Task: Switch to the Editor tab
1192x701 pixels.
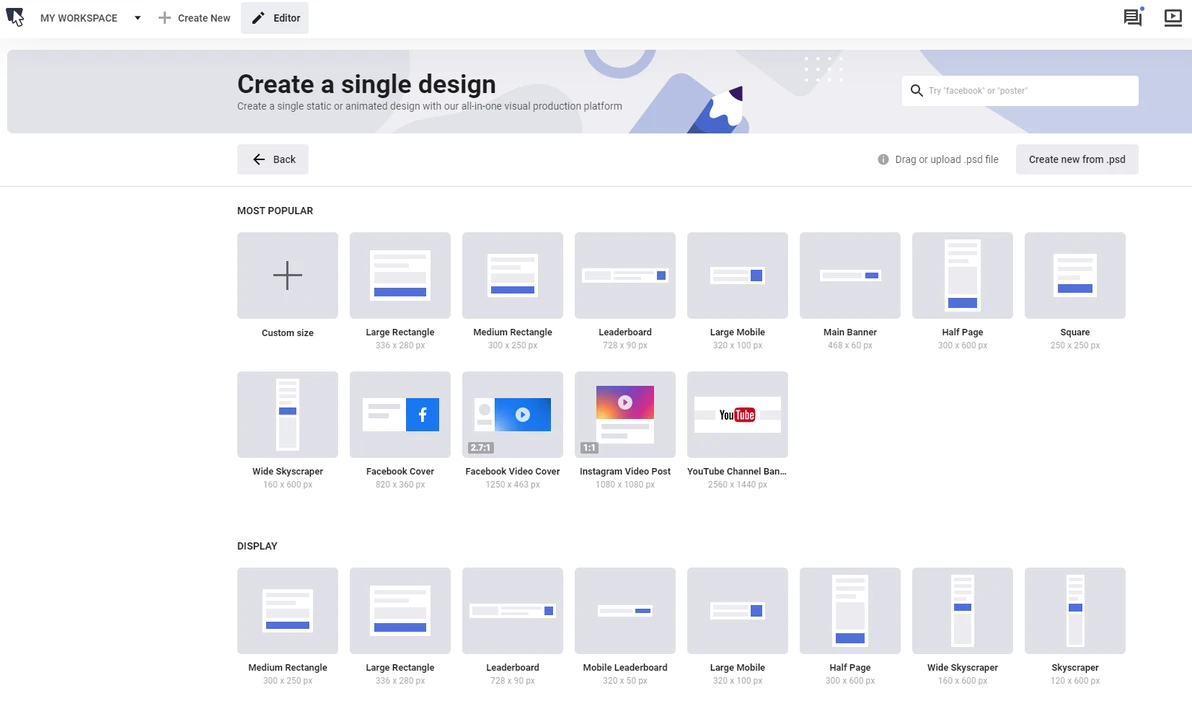Action: tap(275, 18)
